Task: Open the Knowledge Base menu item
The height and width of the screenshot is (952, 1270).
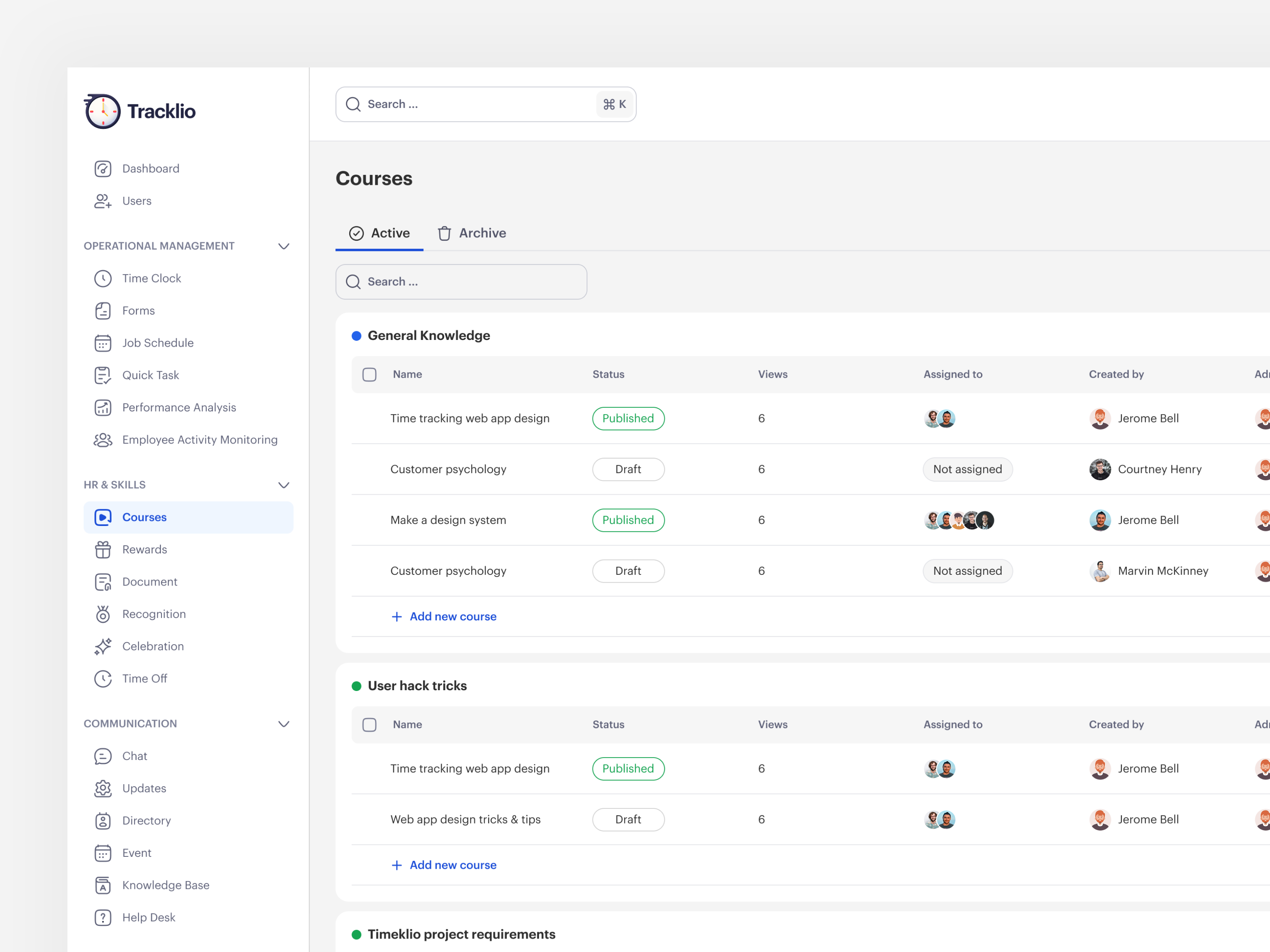Action: (x=189, y=885)
